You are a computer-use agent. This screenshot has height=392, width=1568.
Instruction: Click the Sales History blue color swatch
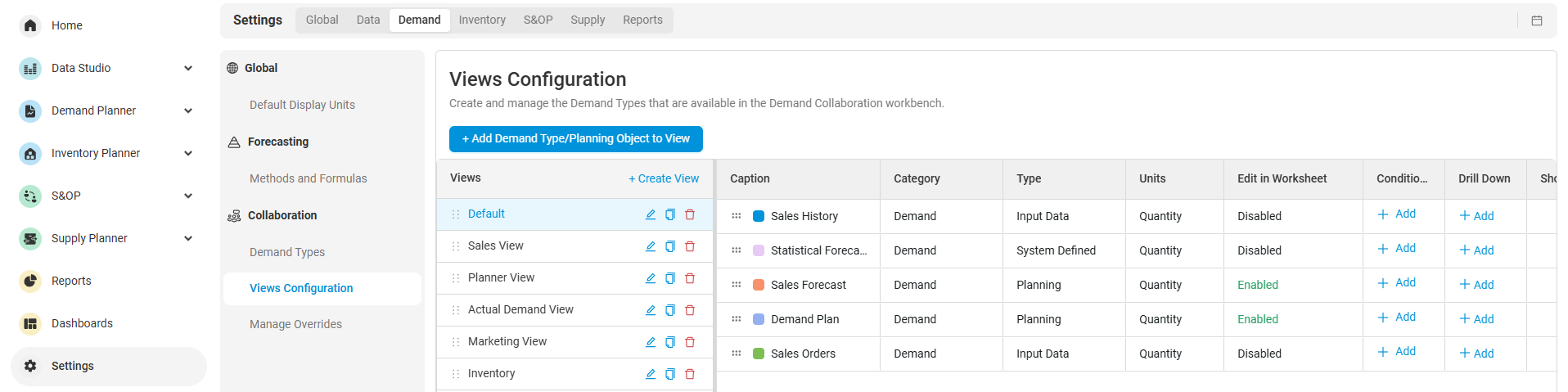[x=759, y=216]
